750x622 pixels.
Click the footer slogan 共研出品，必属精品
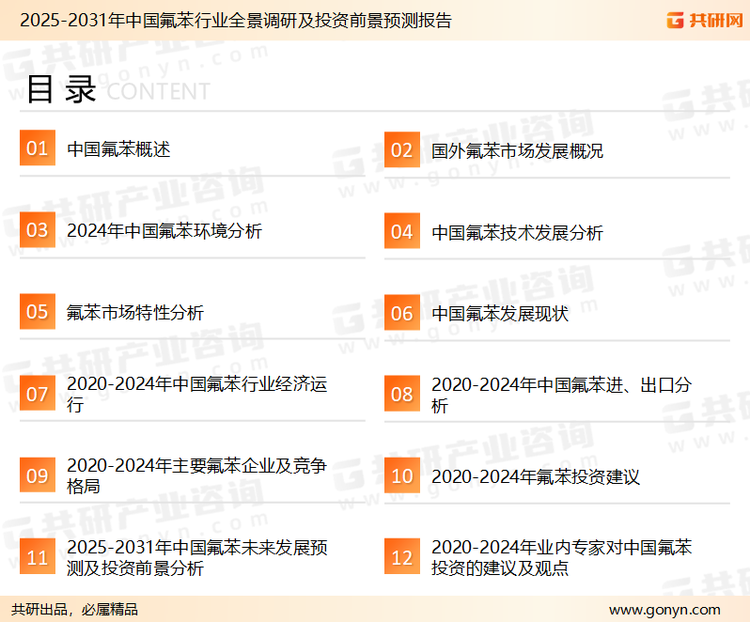tap(75, 610)
